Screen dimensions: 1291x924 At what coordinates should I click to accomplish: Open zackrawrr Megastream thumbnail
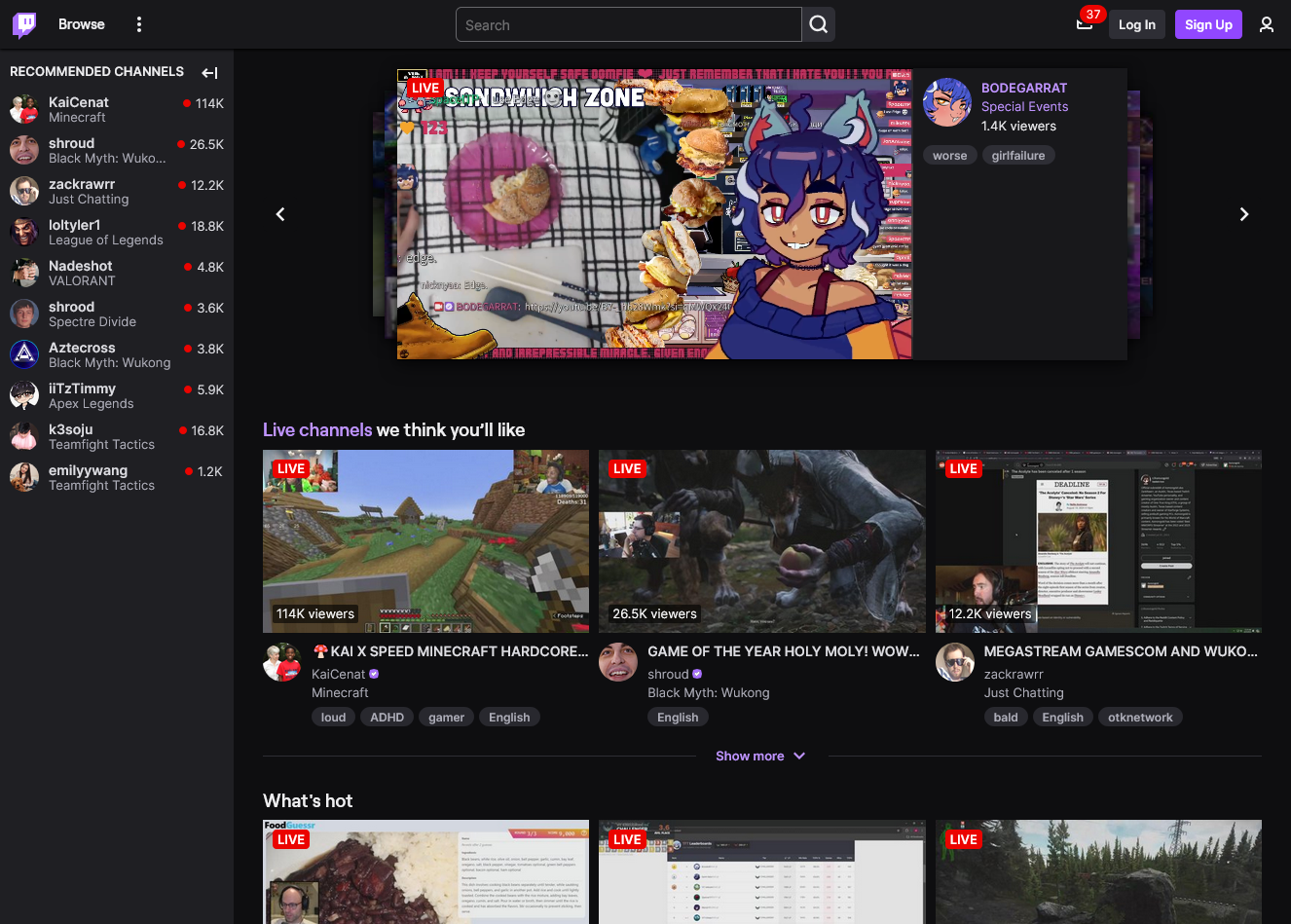[1098, 541]
